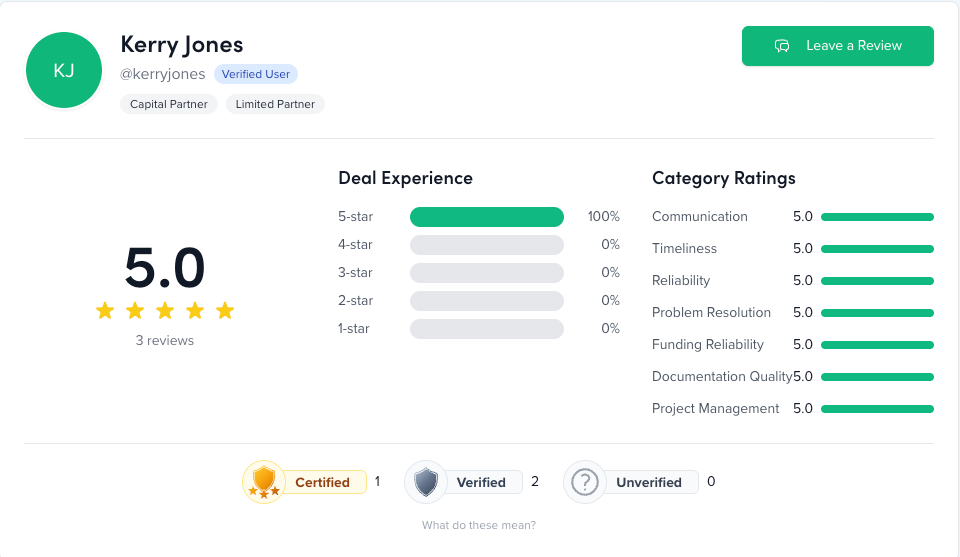
Task: Select the Limited Partner tag
Action: coord(275,104)
